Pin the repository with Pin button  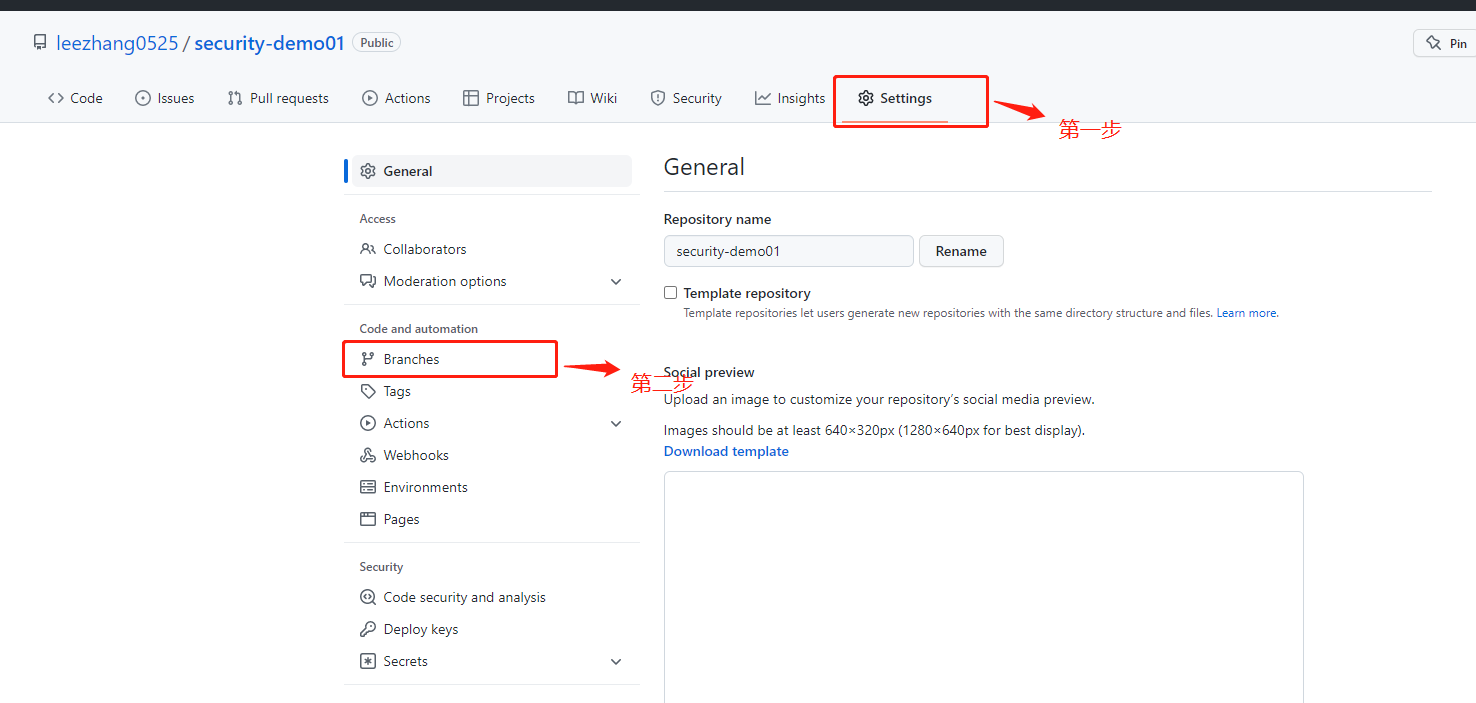(x=1447, y=43)
